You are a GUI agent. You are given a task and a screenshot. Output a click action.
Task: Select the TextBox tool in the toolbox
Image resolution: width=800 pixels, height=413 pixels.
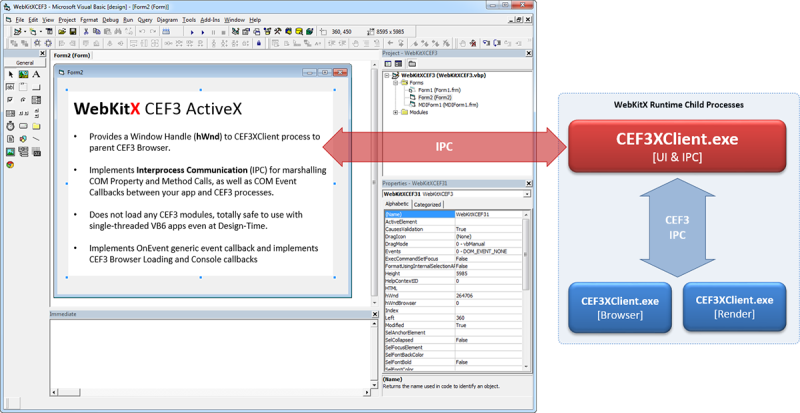[x=10, y=87]
